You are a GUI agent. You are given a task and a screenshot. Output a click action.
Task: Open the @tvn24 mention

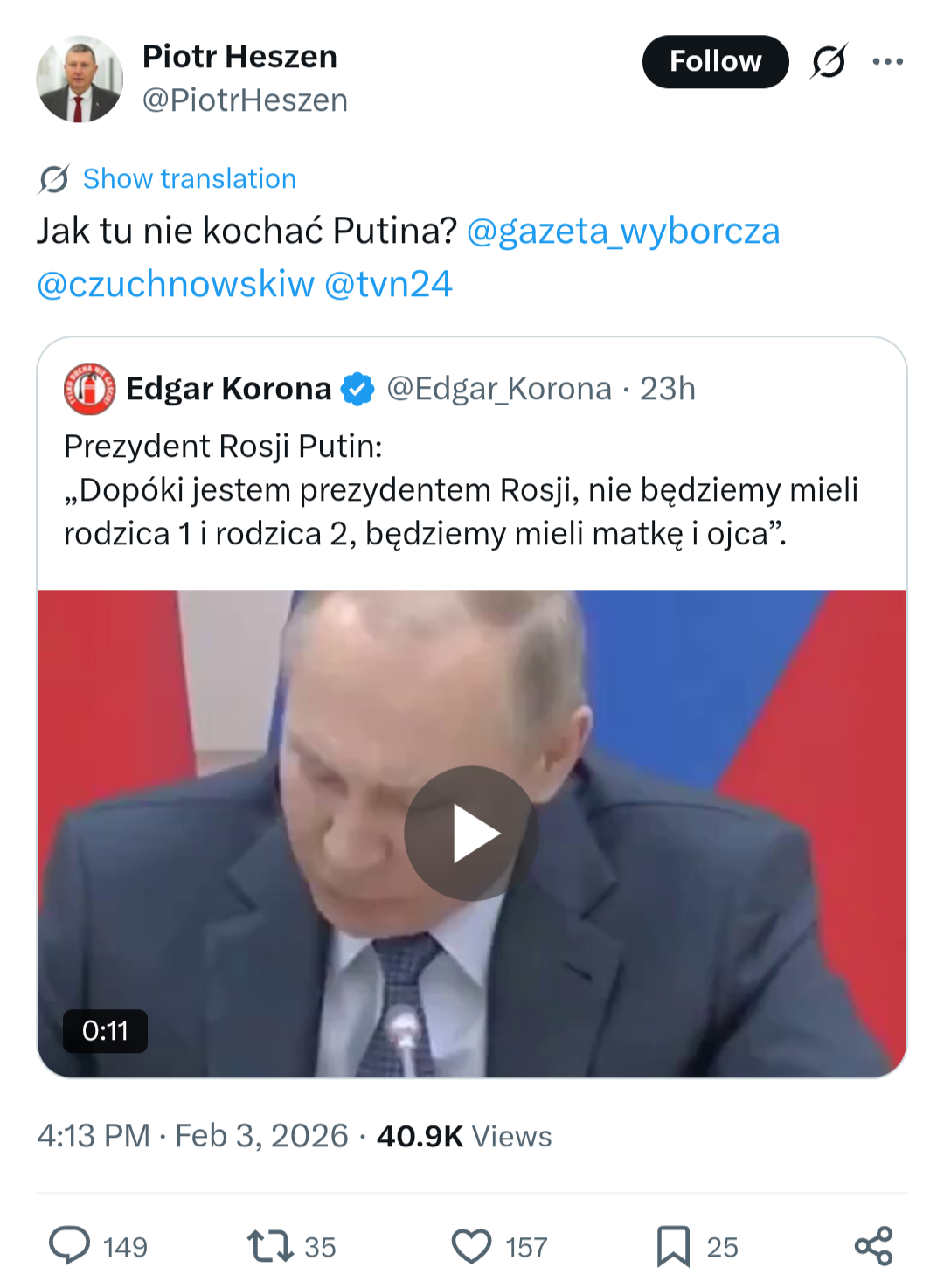[388, 284]
